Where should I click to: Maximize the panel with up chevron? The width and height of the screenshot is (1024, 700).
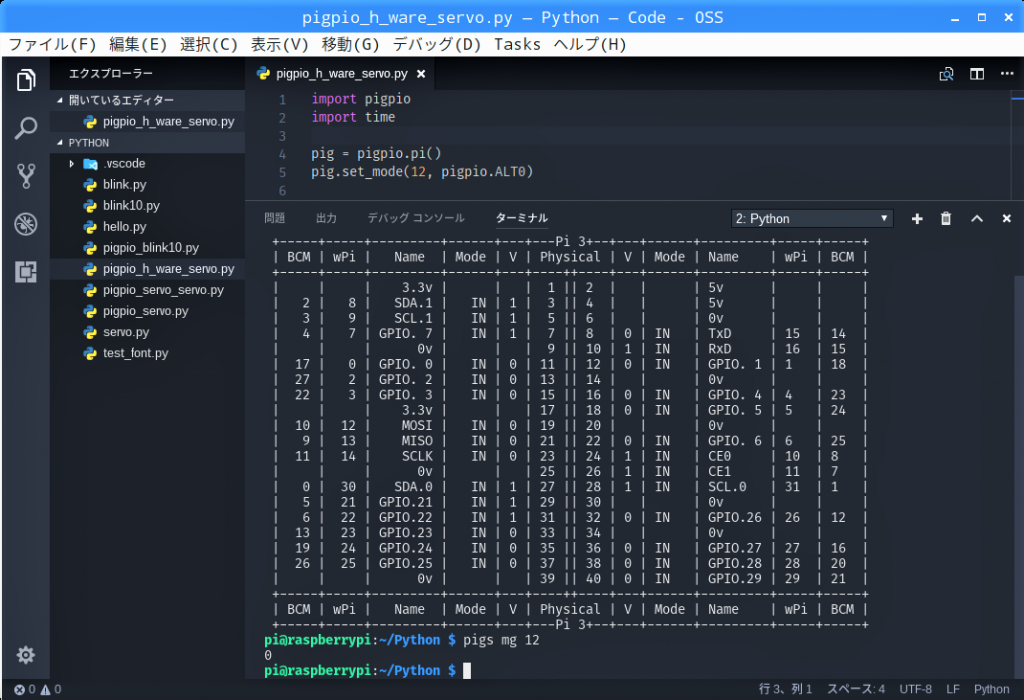tap(977, 219)
